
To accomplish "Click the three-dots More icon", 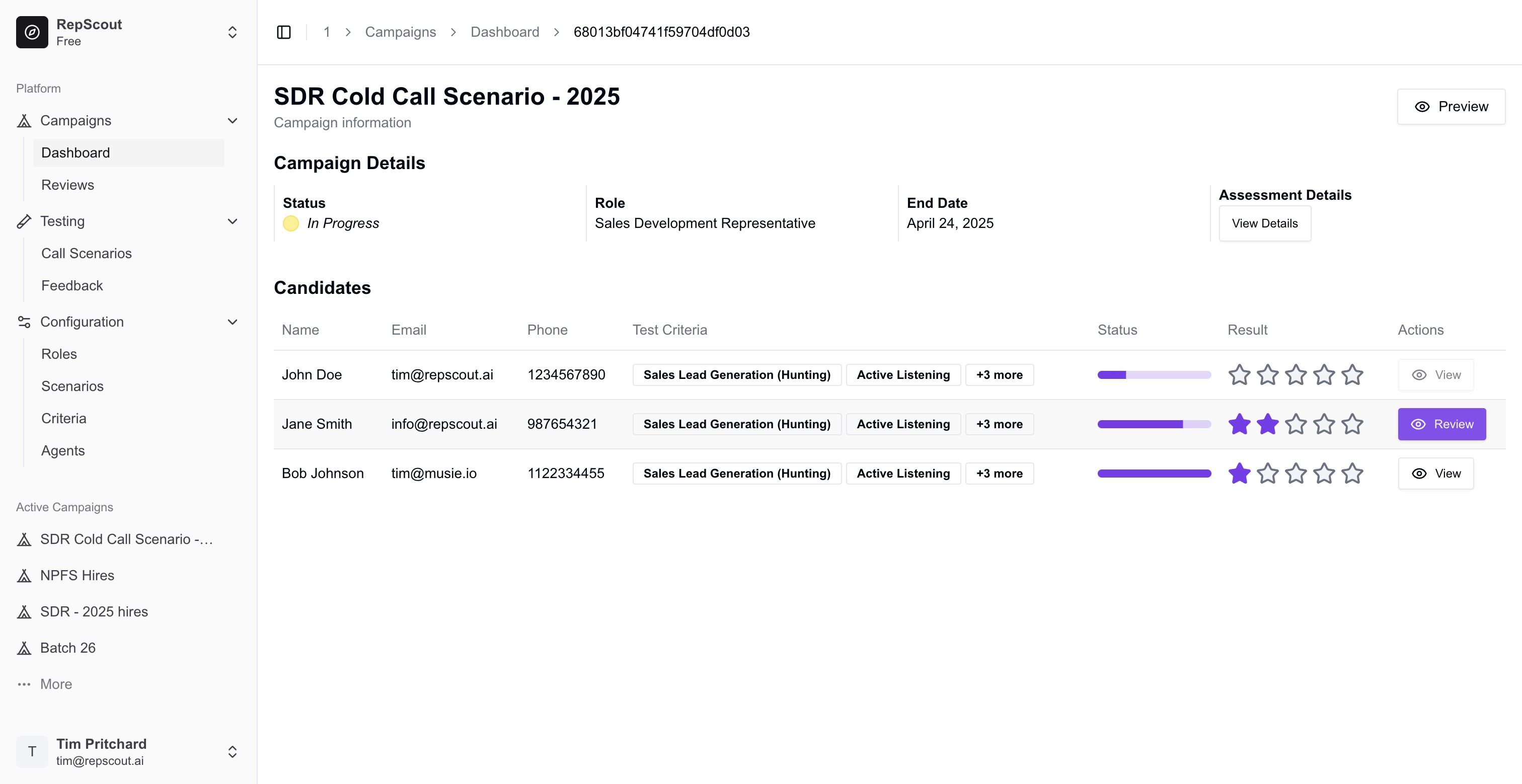I will coord(24,684).
